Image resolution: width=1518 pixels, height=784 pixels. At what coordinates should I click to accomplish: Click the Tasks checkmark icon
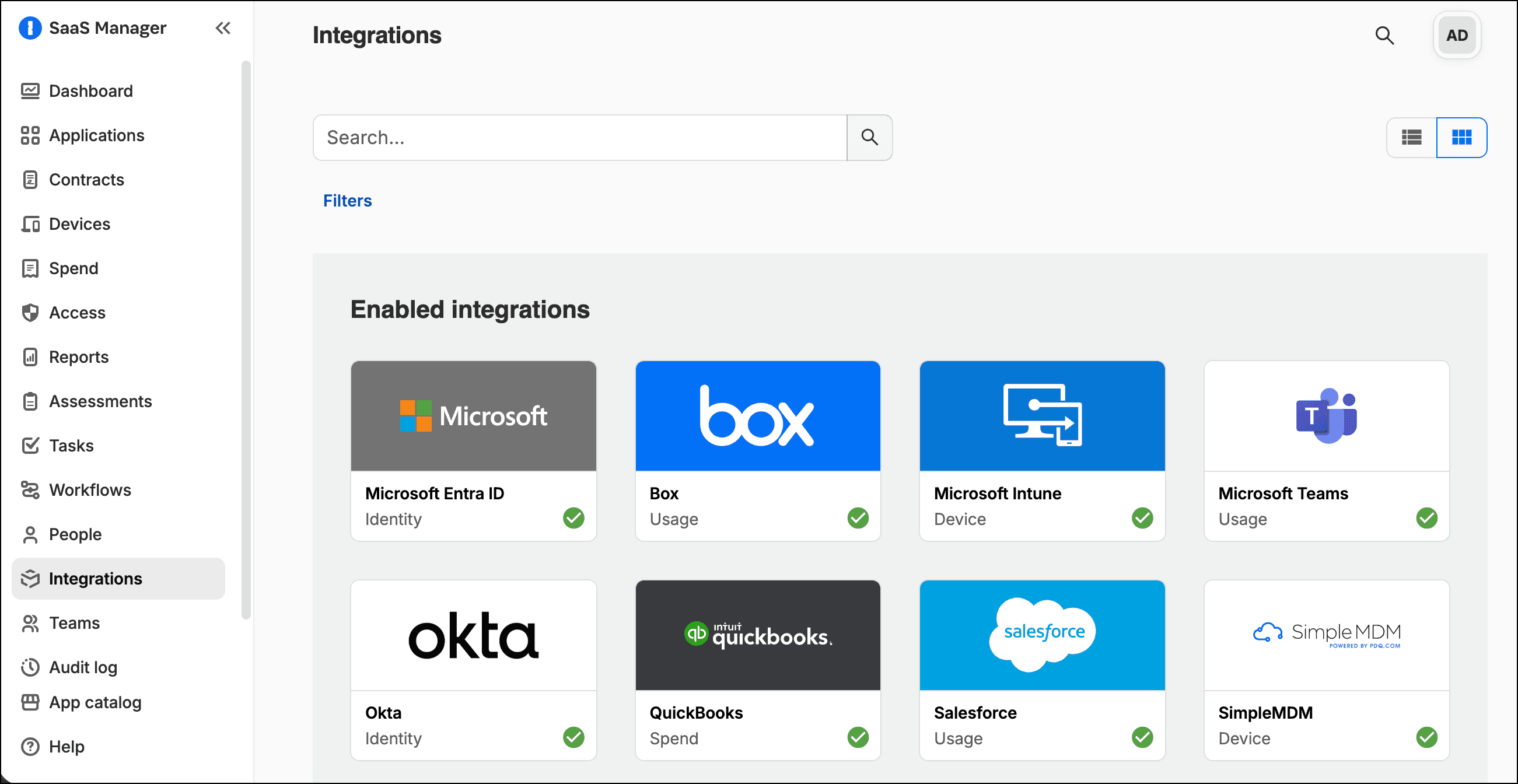pyautogui.click(x=30, y=445)
